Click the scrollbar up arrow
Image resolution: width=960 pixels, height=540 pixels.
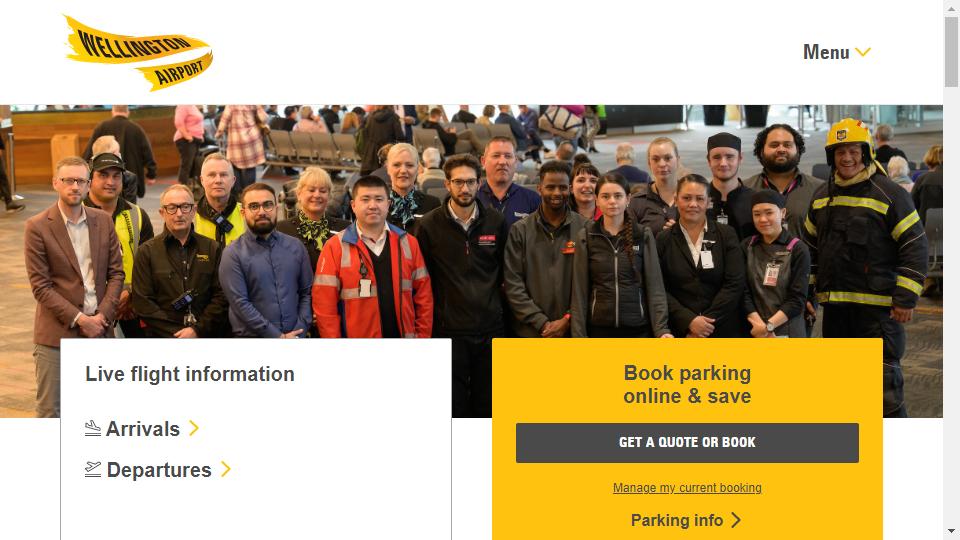click(951, 7)
